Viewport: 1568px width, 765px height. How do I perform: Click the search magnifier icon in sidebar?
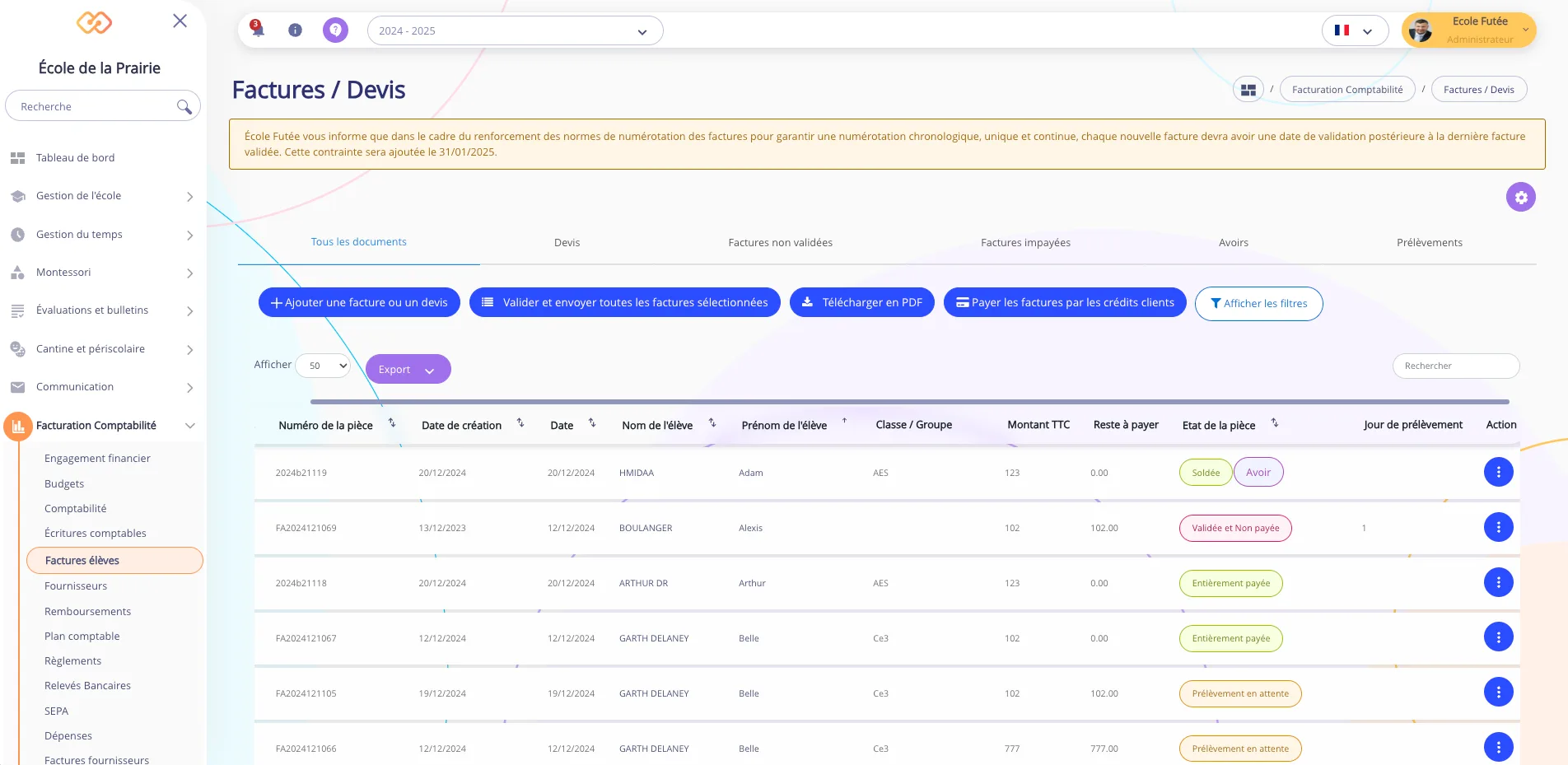(184, 106)
